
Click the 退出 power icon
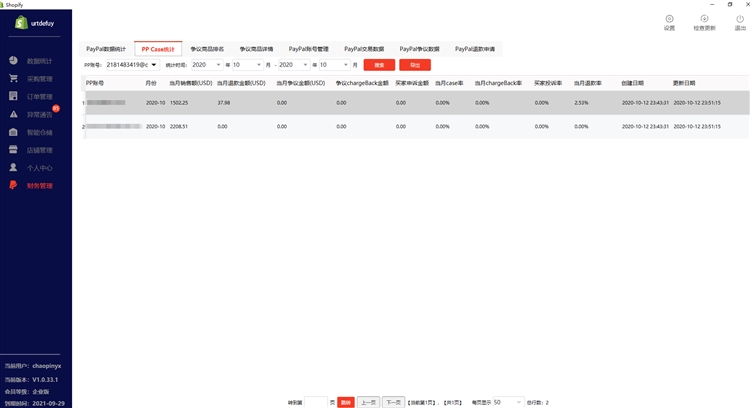[x=740, y=19]
